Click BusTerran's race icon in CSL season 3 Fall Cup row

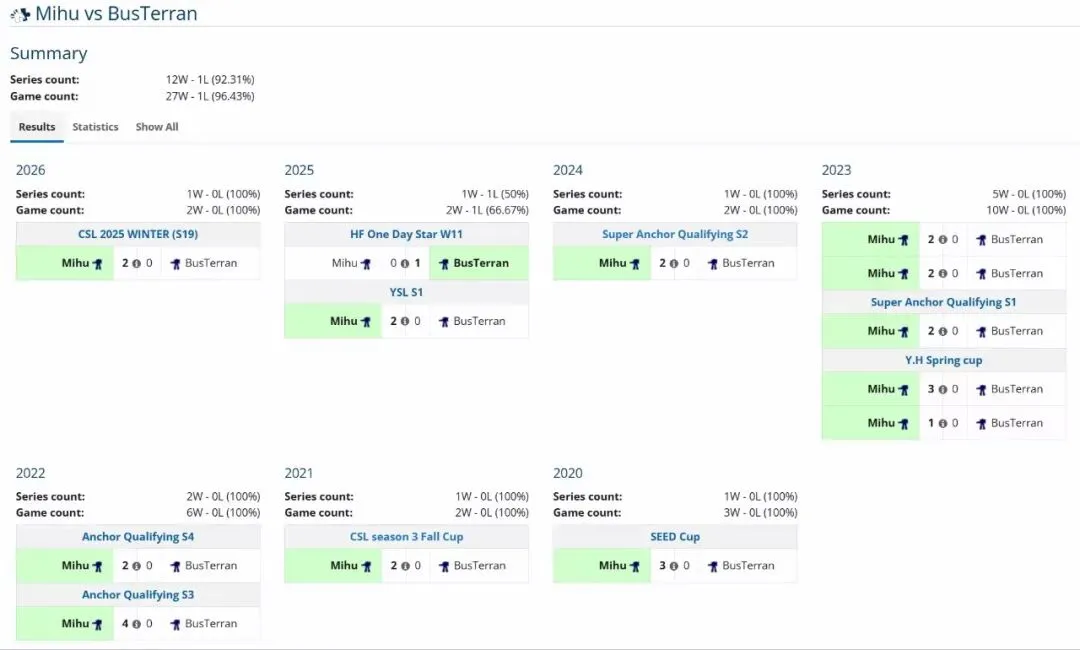point(444,566)
